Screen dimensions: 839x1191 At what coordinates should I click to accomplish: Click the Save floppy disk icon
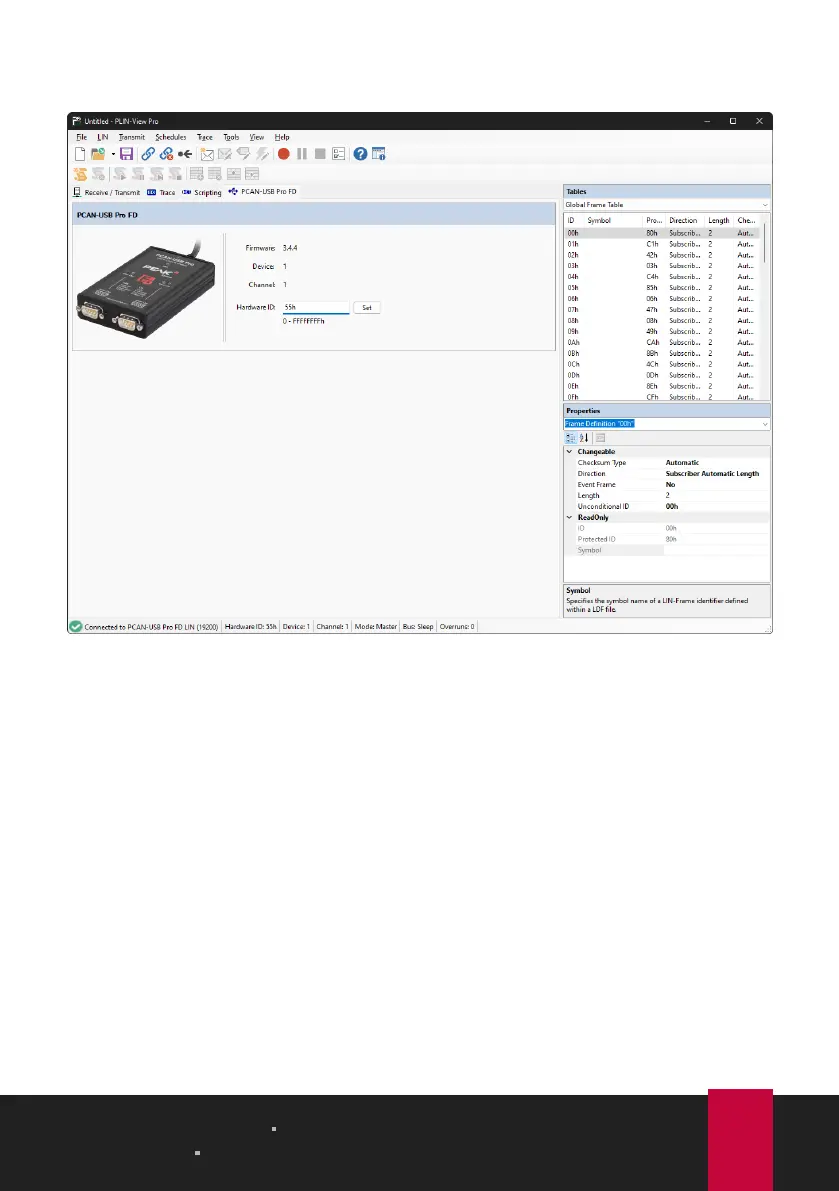pyautogui.click(x=127, y=154)
